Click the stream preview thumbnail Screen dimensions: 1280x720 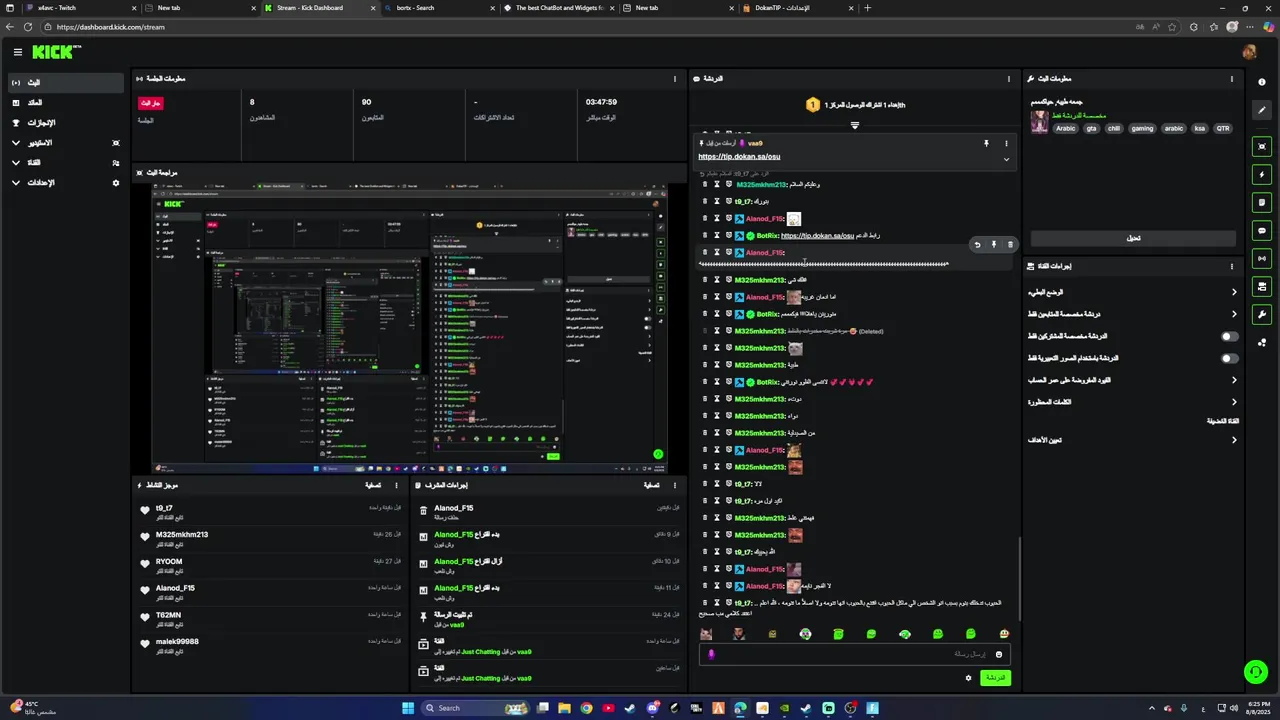pyautogui.click(x=409, y=328)
